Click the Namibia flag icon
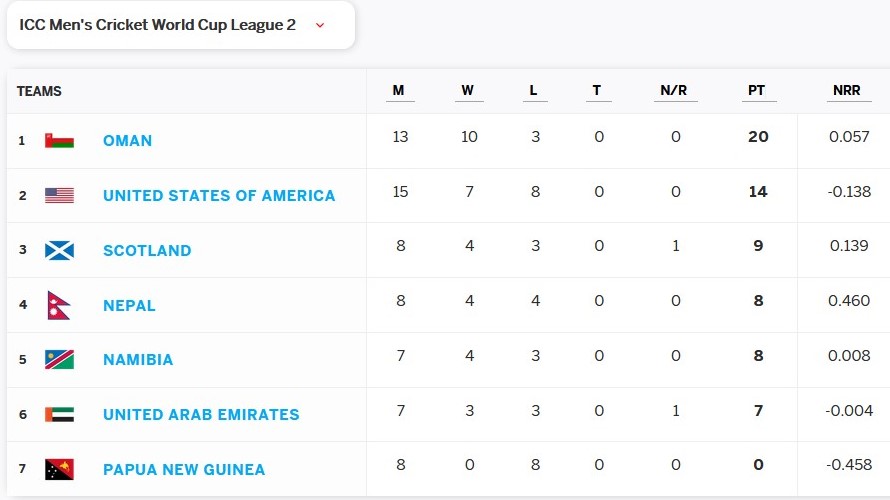This screenshot has height=500, width=890. (x=59, y=360)
